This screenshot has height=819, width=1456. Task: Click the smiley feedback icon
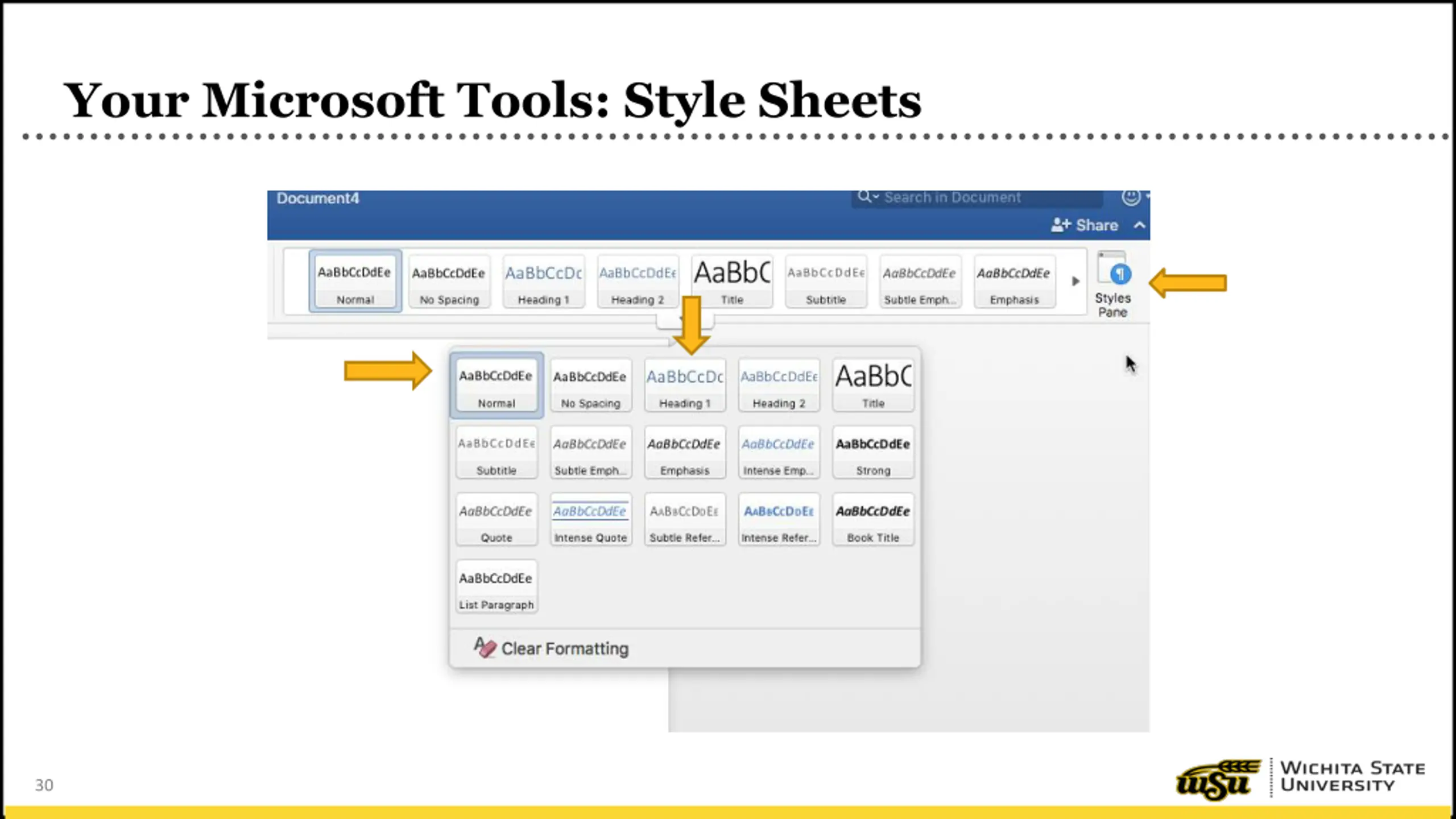(1131, 197)
